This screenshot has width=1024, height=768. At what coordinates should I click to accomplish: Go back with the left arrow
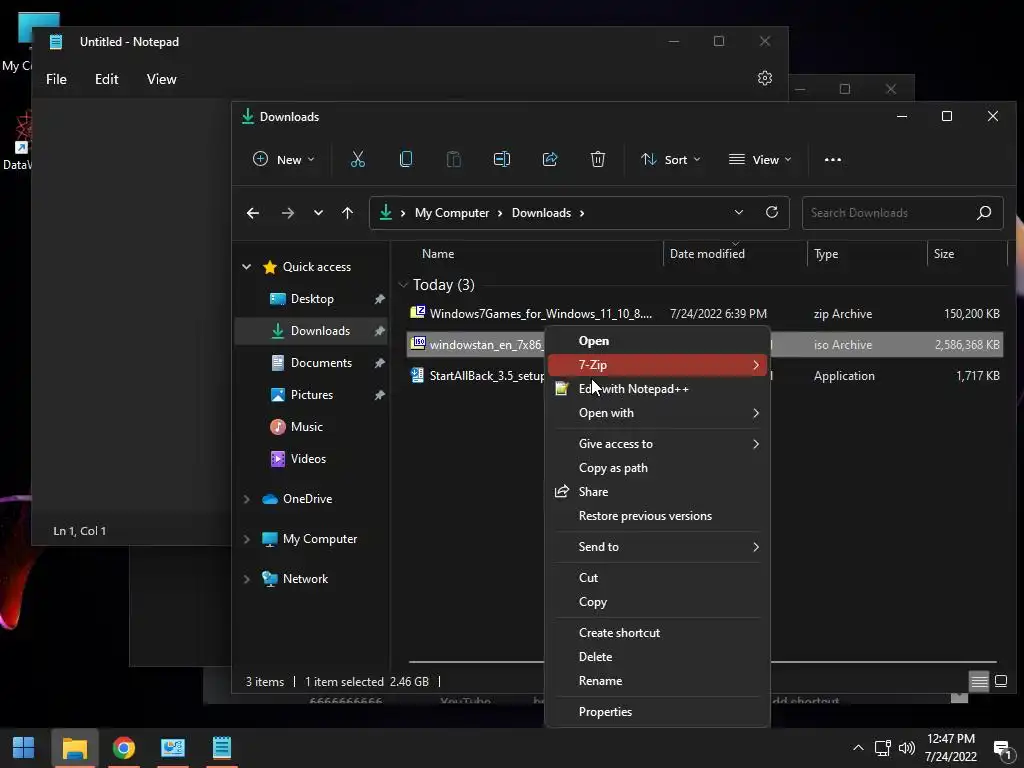pyautogui.click(x=253, y=213)
